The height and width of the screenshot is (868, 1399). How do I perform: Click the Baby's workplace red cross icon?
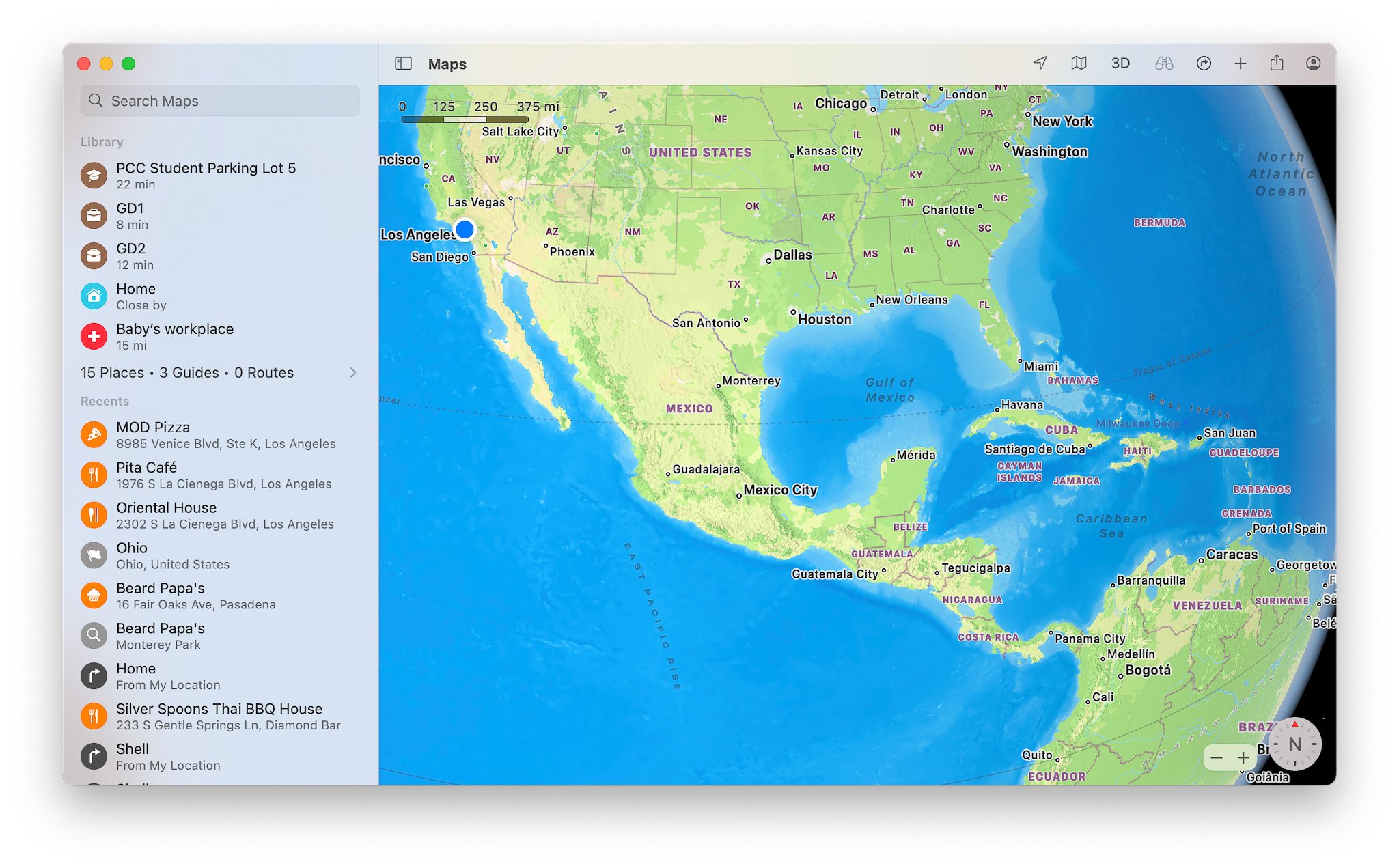click(94, 337)
